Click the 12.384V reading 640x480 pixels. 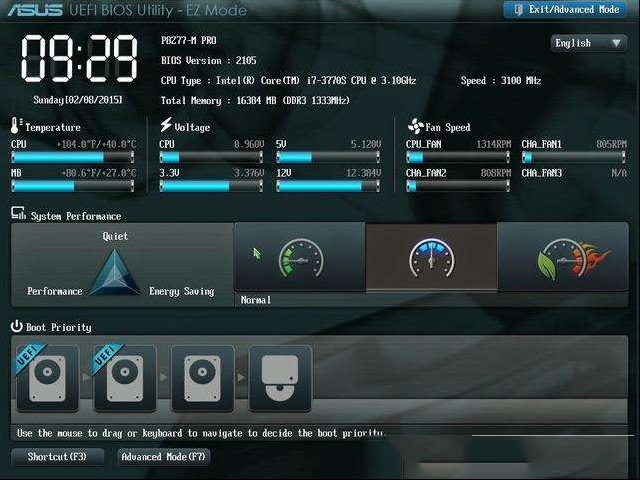pyautogui.click(x=364, y=173)
